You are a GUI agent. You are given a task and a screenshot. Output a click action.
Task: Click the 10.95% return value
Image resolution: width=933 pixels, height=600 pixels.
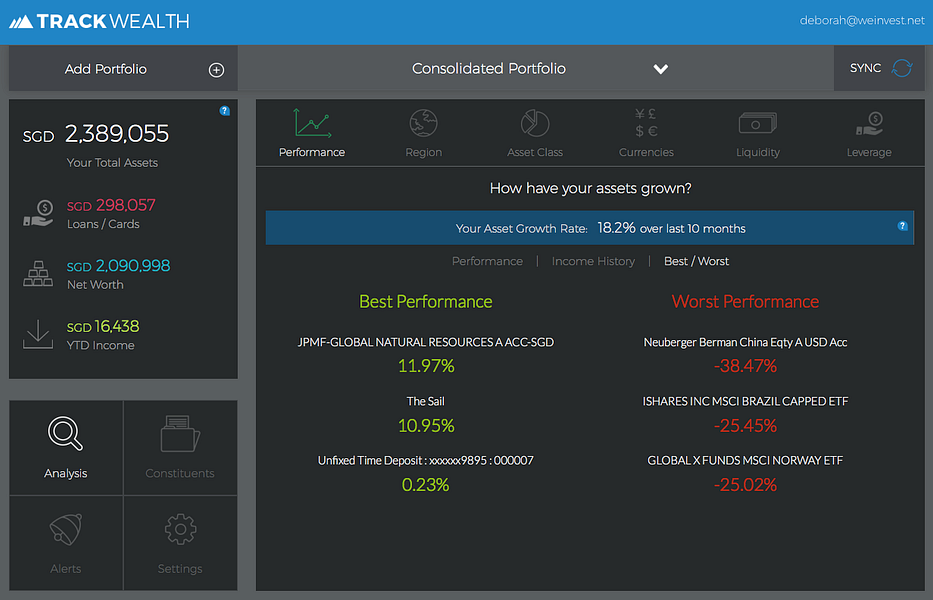pos(426,426)
